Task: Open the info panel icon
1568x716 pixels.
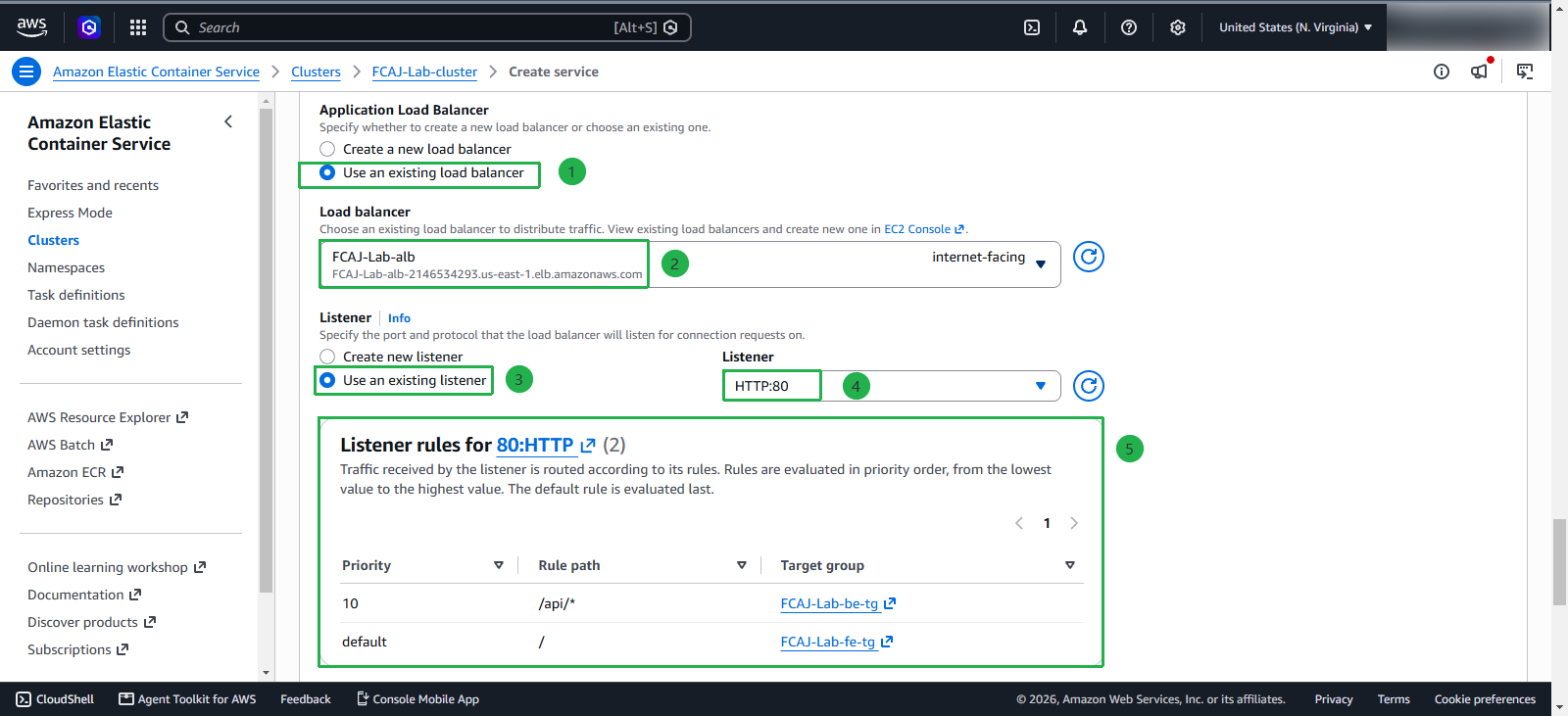Action: click(1442, 72)
